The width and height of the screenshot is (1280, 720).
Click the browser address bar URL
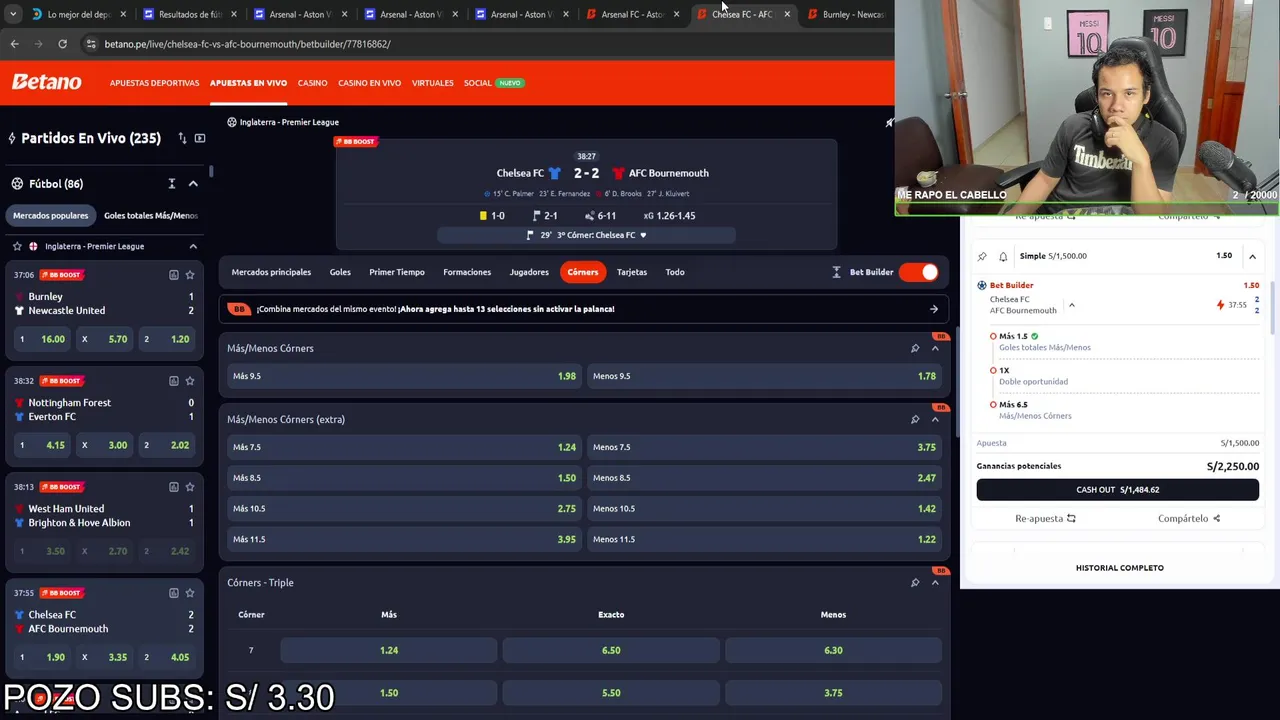point(247,44)
